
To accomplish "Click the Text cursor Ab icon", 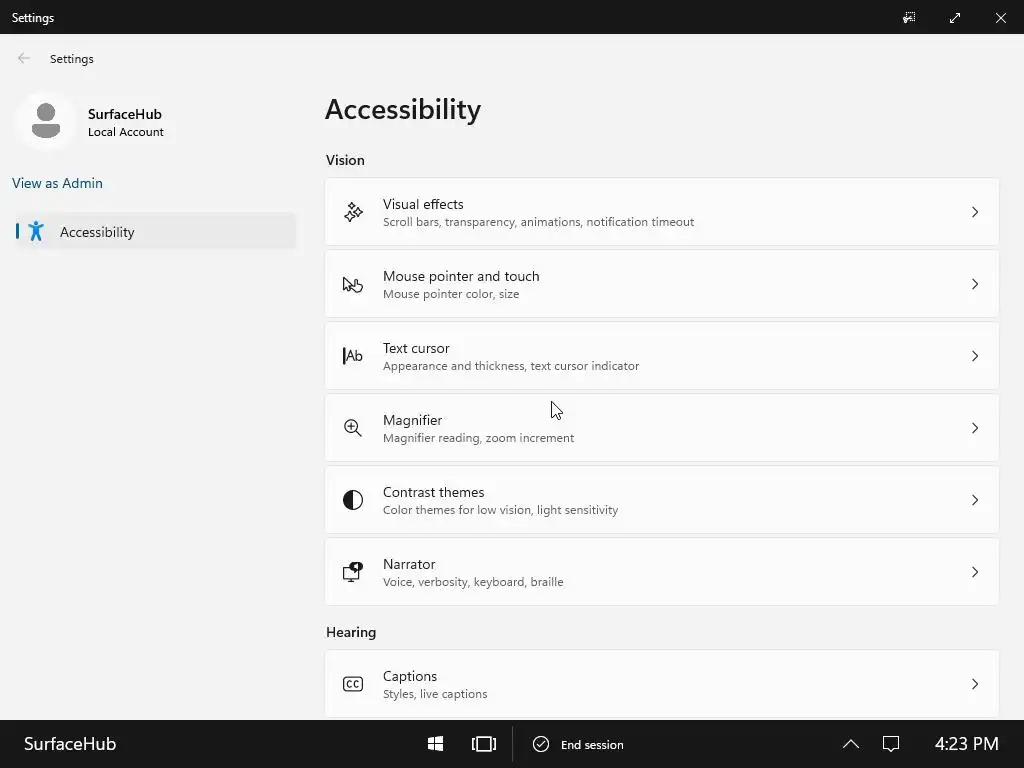I will pyautogui.click(x=353, y=356).
